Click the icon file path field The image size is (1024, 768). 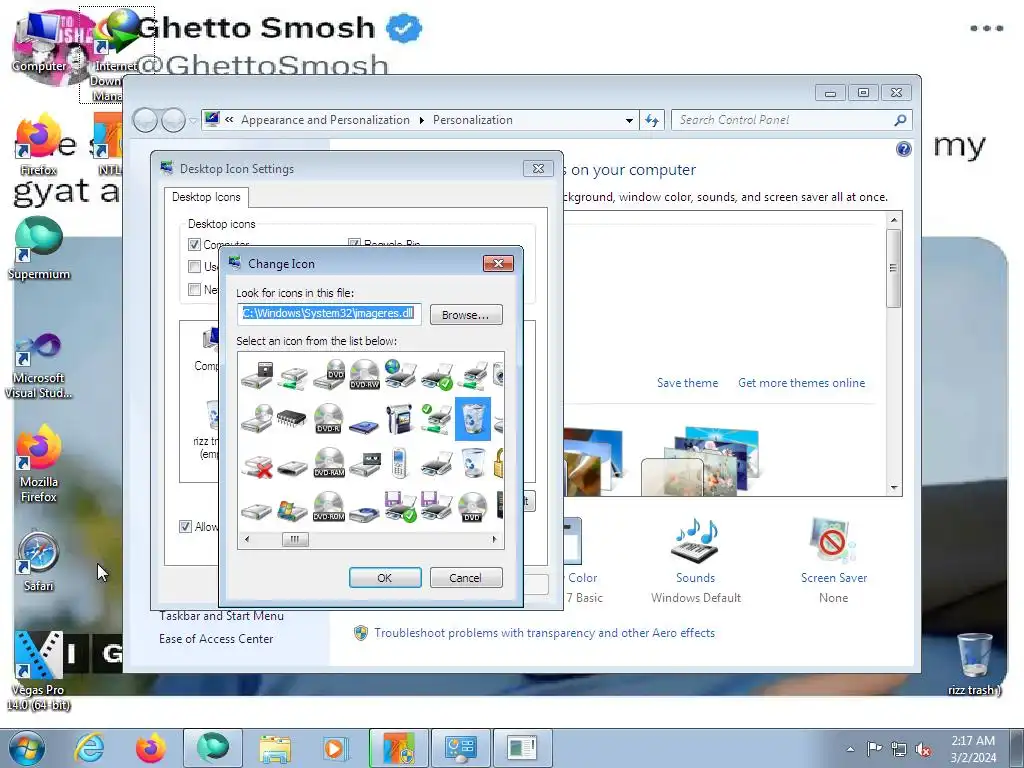(329, 314)
